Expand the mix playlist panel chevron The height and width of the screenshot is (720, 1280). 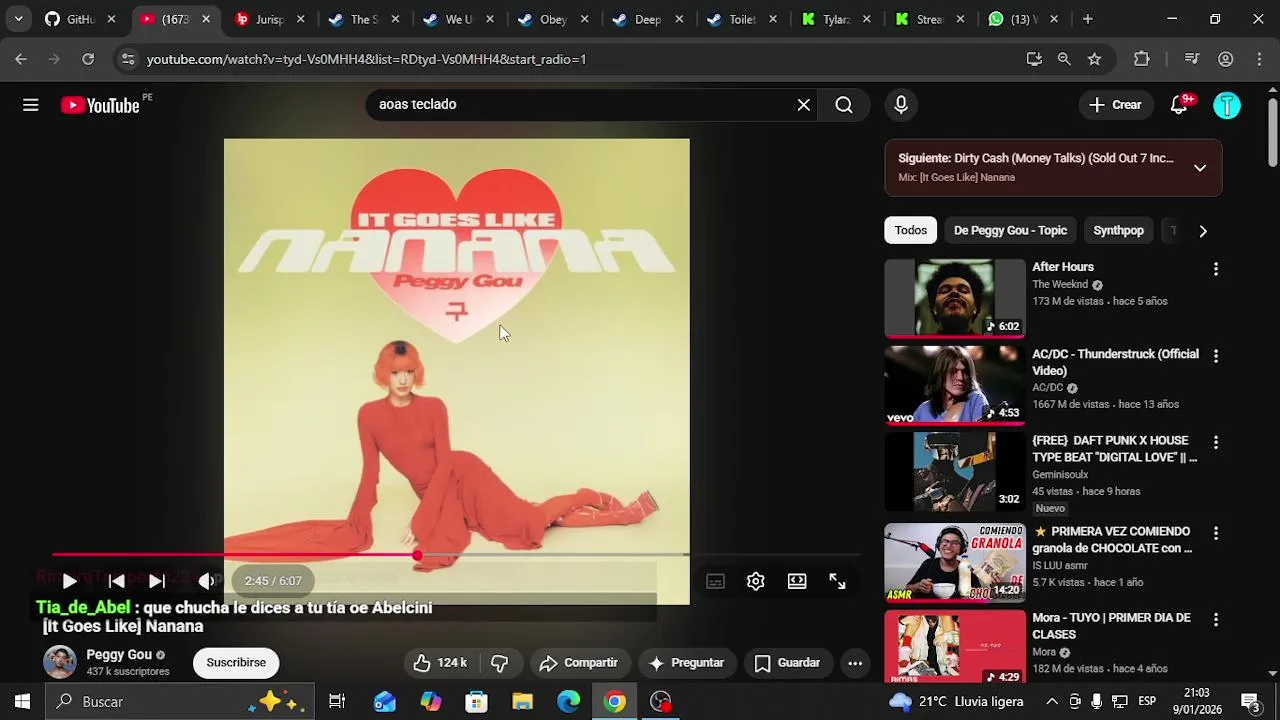[1200, 168]
